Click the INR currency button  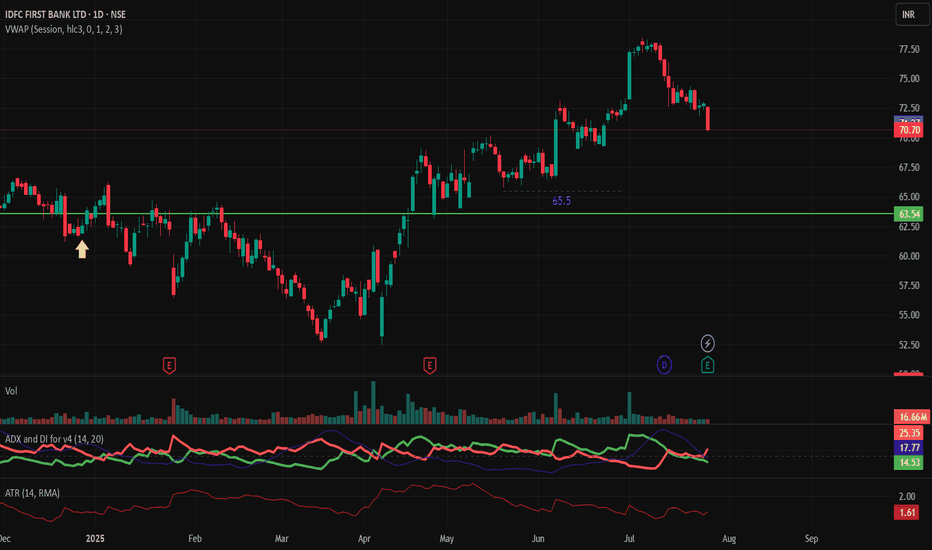point(911,14)
